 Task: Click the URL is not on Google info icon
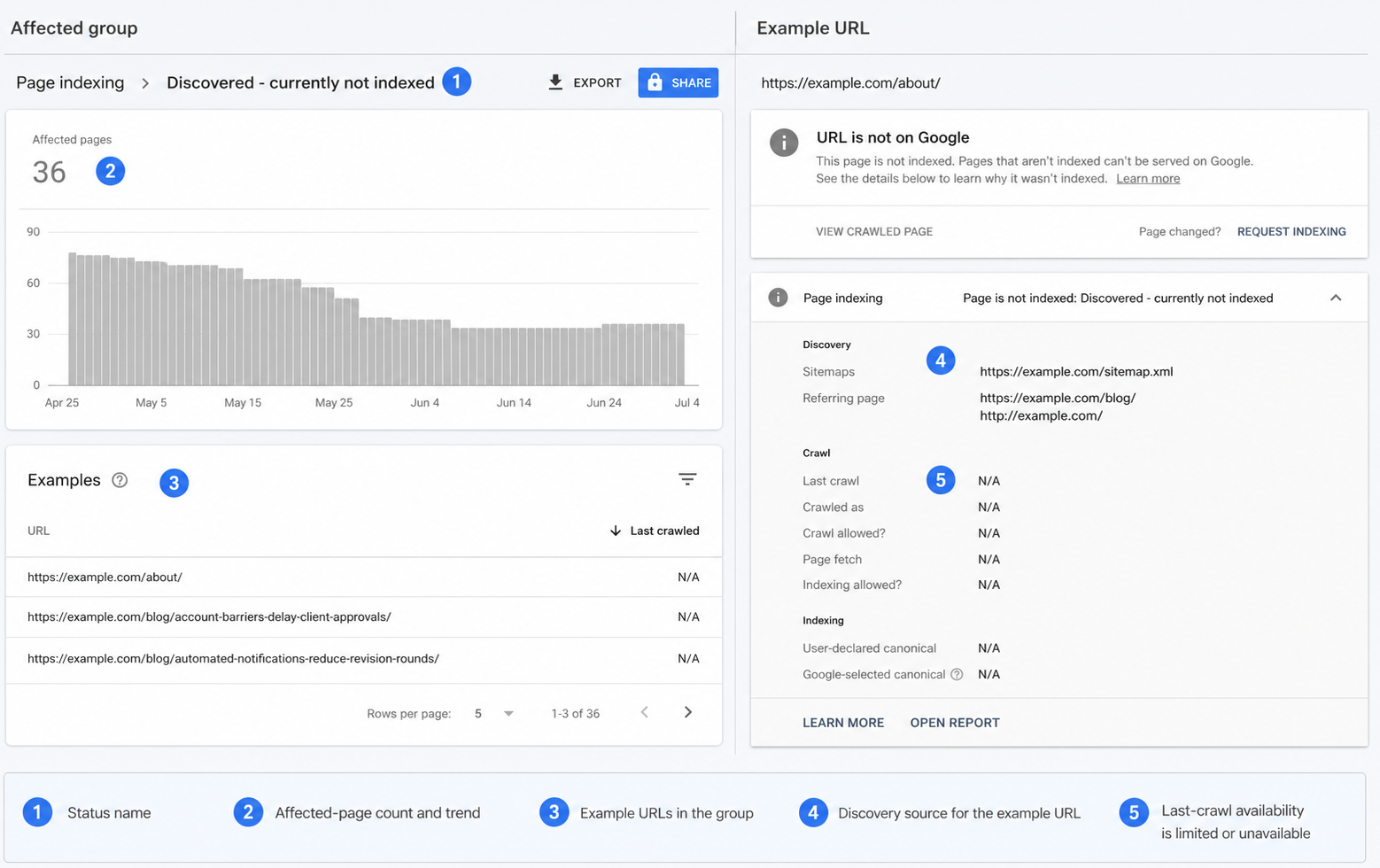pos(784,142)
